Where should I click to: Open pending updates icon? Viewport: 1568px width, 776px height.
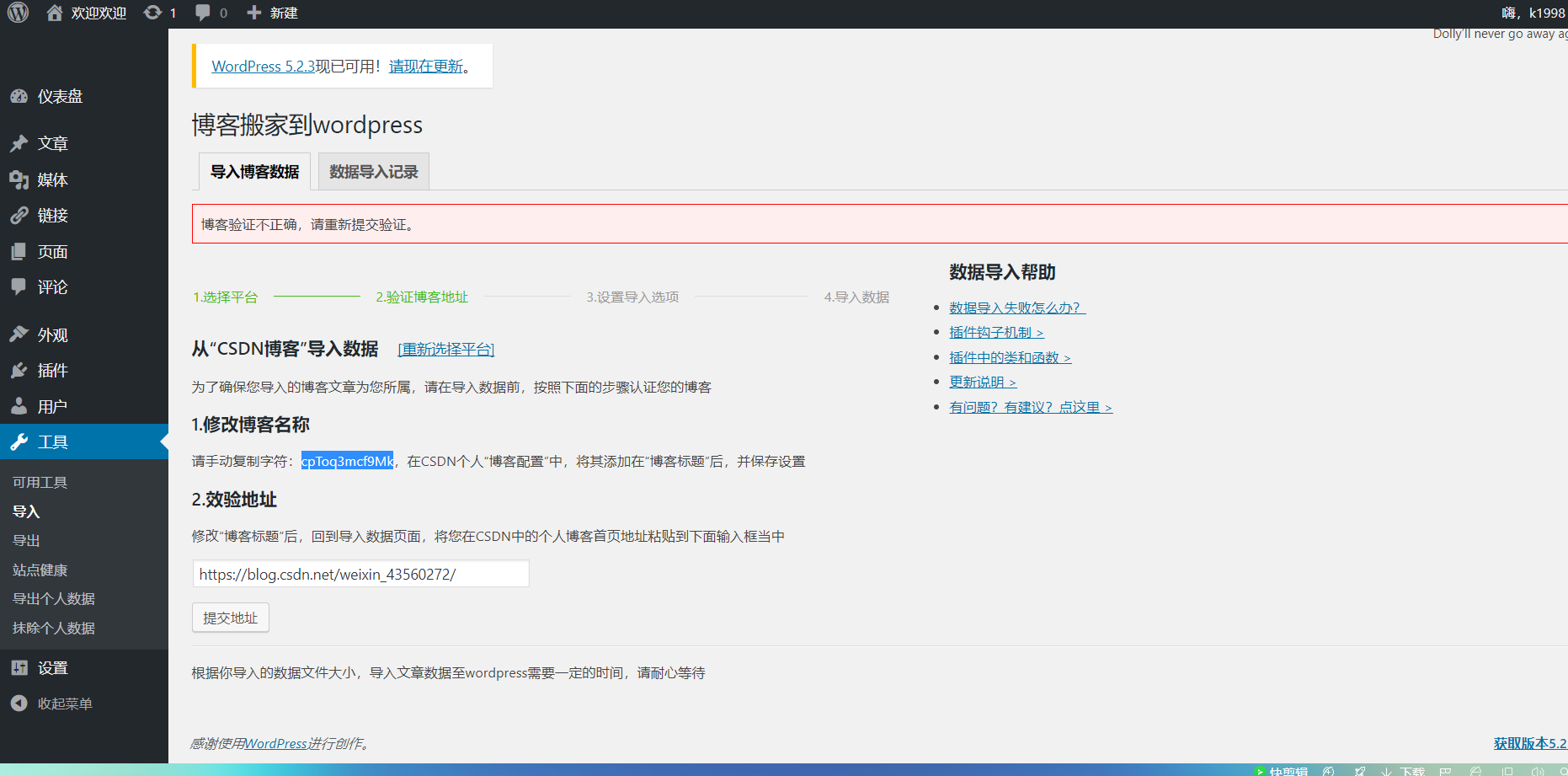coord(152,13)
